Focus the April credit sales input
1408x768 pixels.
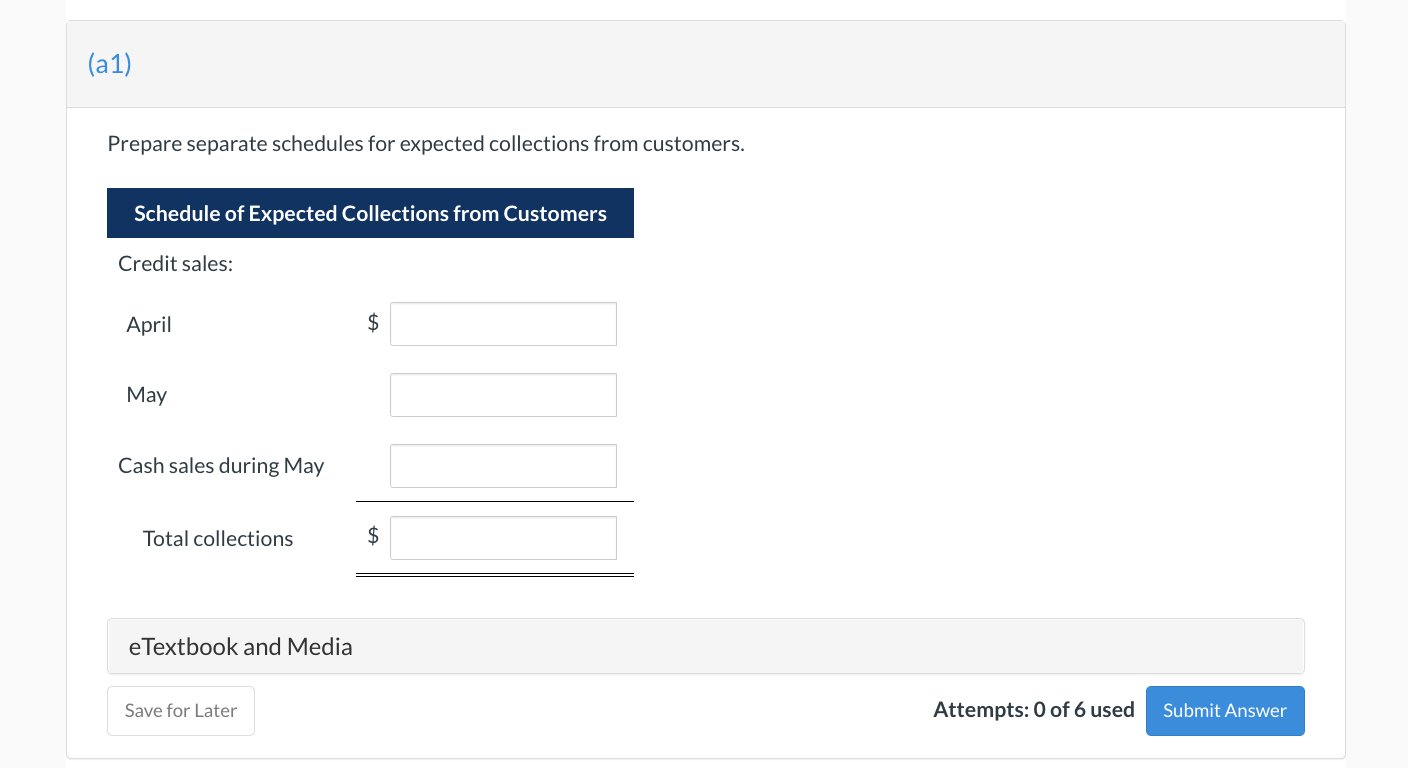(x=503, y=324)
